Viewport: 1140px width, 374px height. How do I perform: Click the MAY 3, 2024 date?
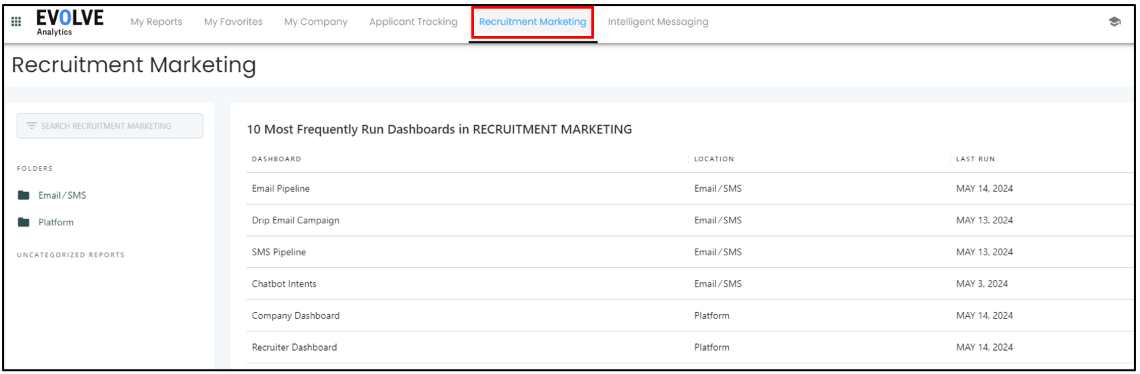point(982,284)
